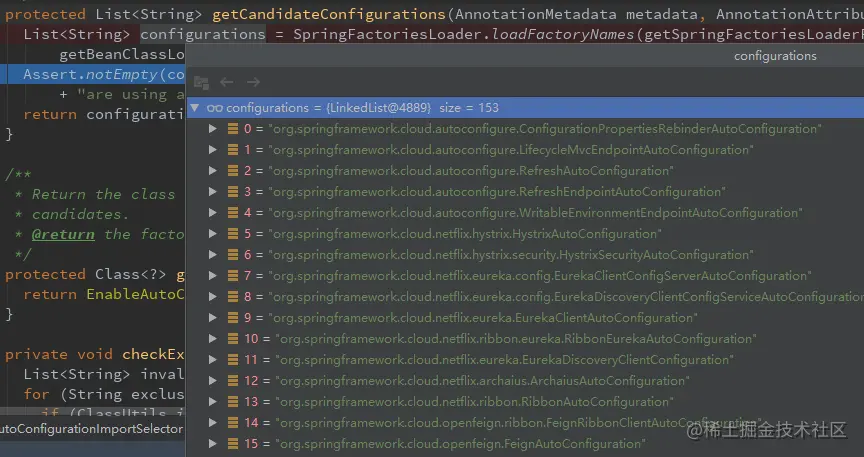Click the field icon for entry 15
The image size is (864, 457).
tap(233, 443)
